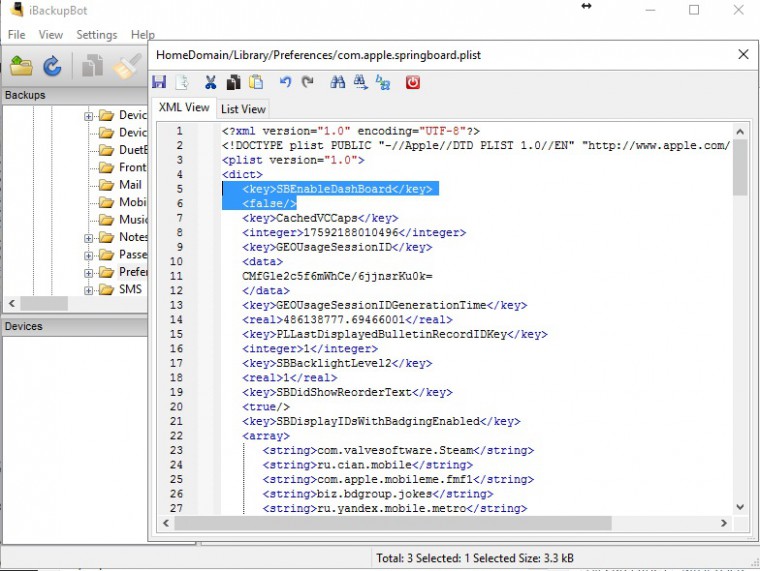Expand the SMS folder in tree
Screen dimensions: 760x571
[x=89, y=290]
